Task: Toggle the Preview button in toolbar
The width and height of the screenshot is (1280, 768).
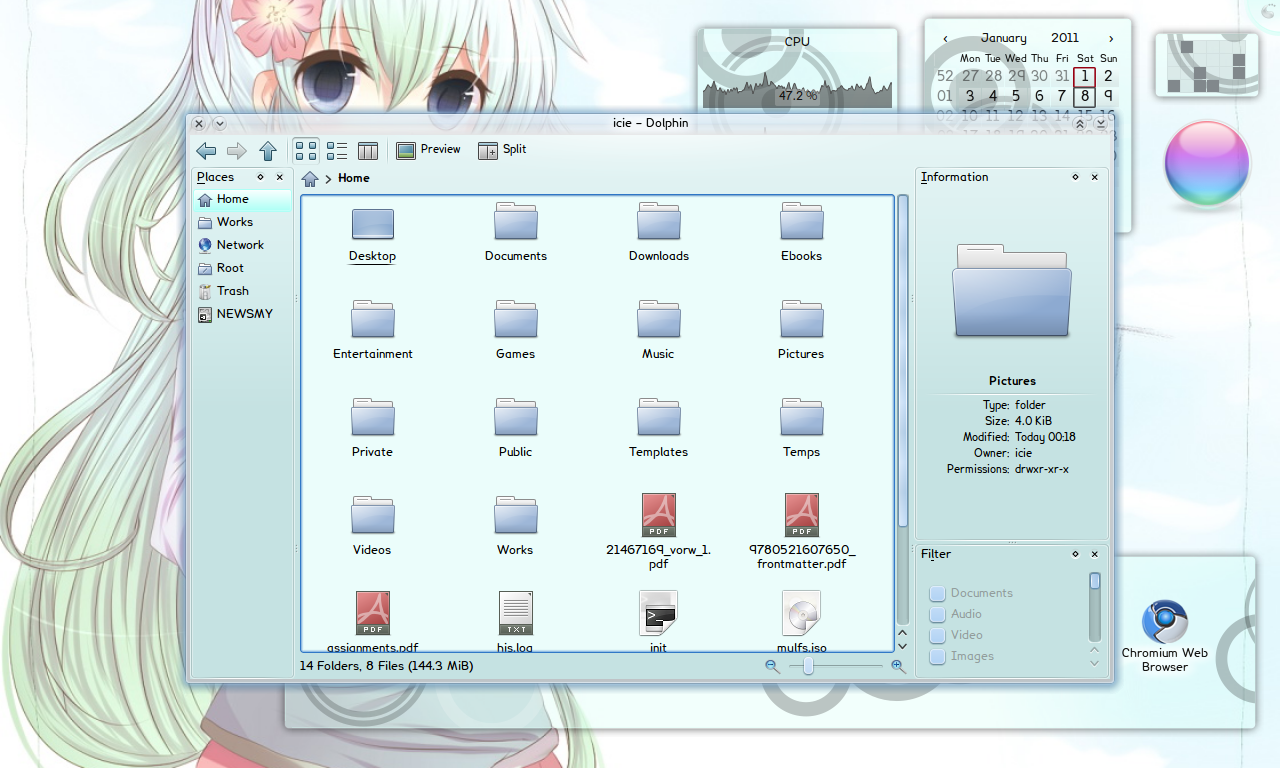Action: point(429,150)
